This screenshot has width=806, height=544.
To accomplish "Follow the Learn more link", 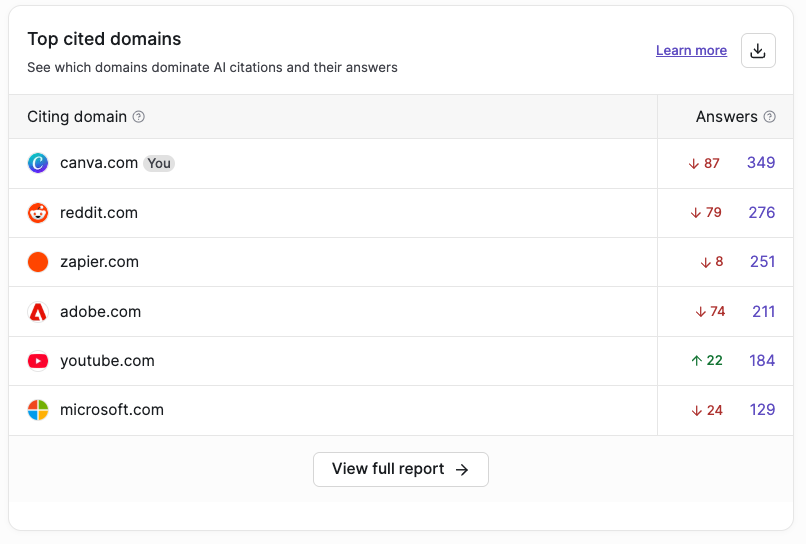I will 691,50.
